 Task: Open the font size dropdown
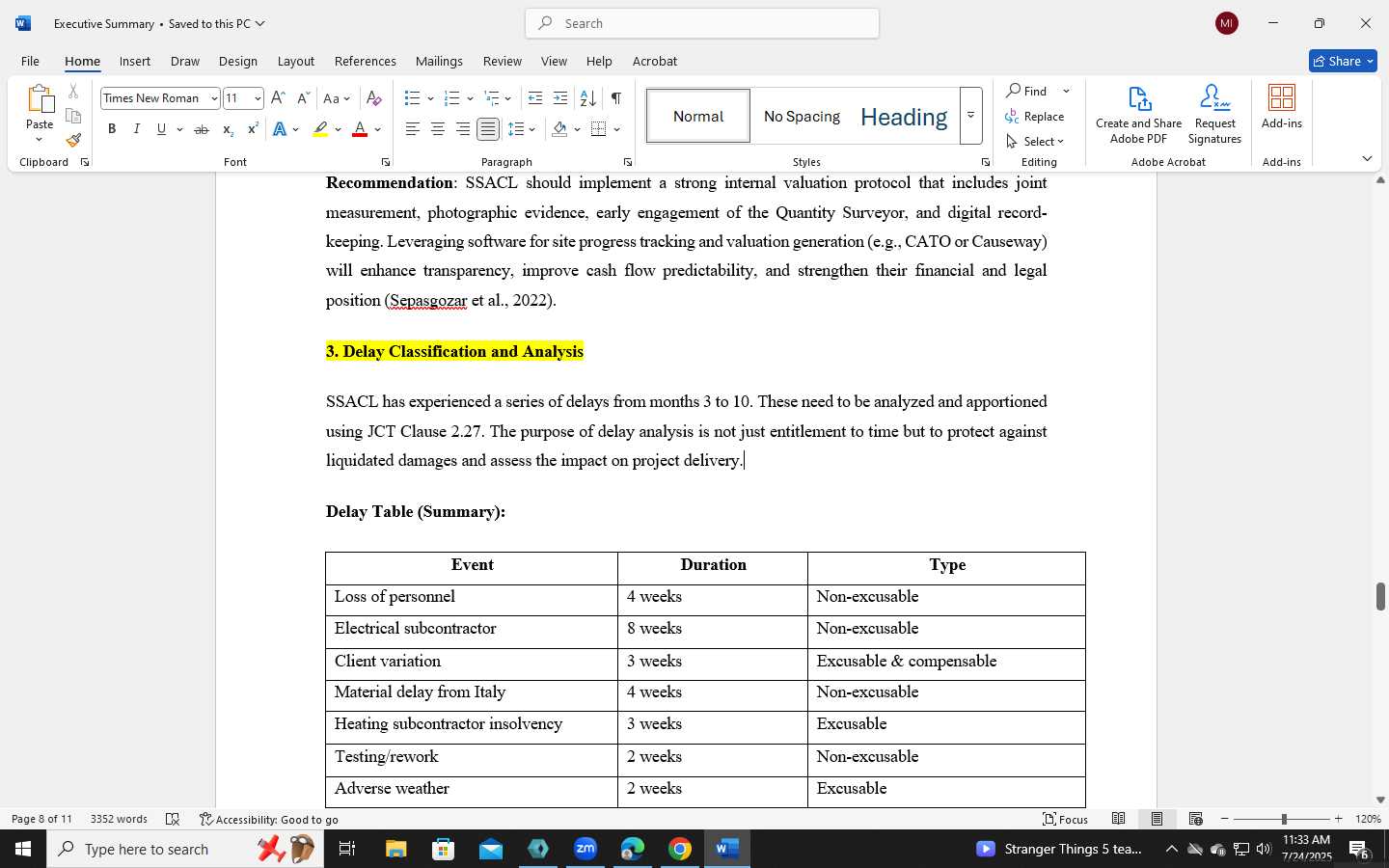pos(258,98)
